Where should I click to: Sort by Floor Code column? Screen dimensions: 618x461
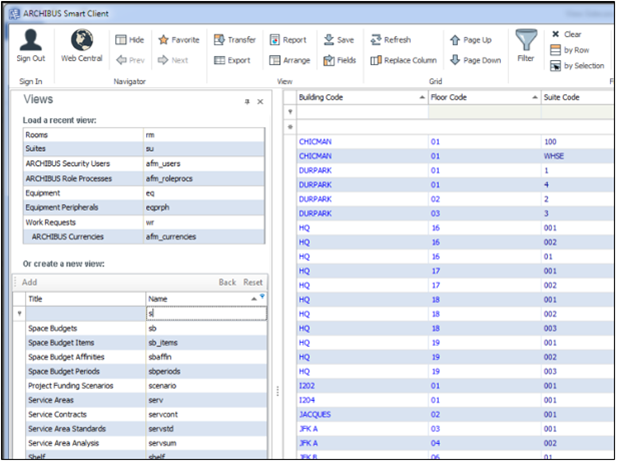tap(484, 97)
